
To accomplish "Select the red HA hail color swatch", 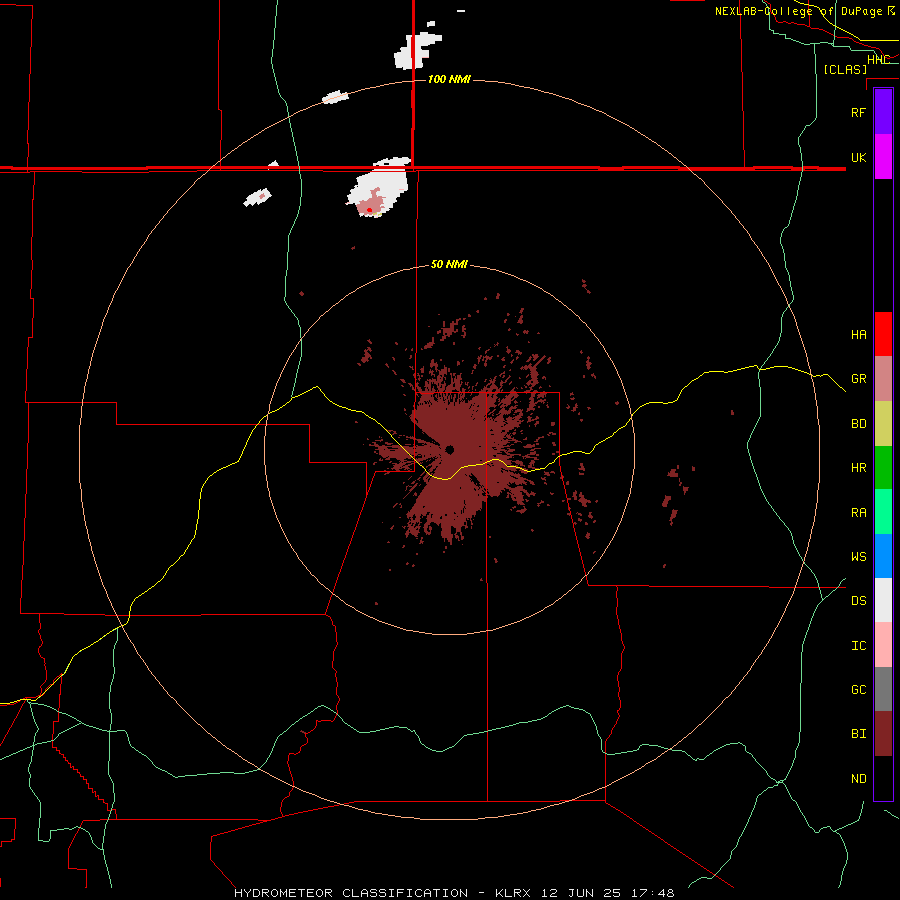I will pos(883,334).
